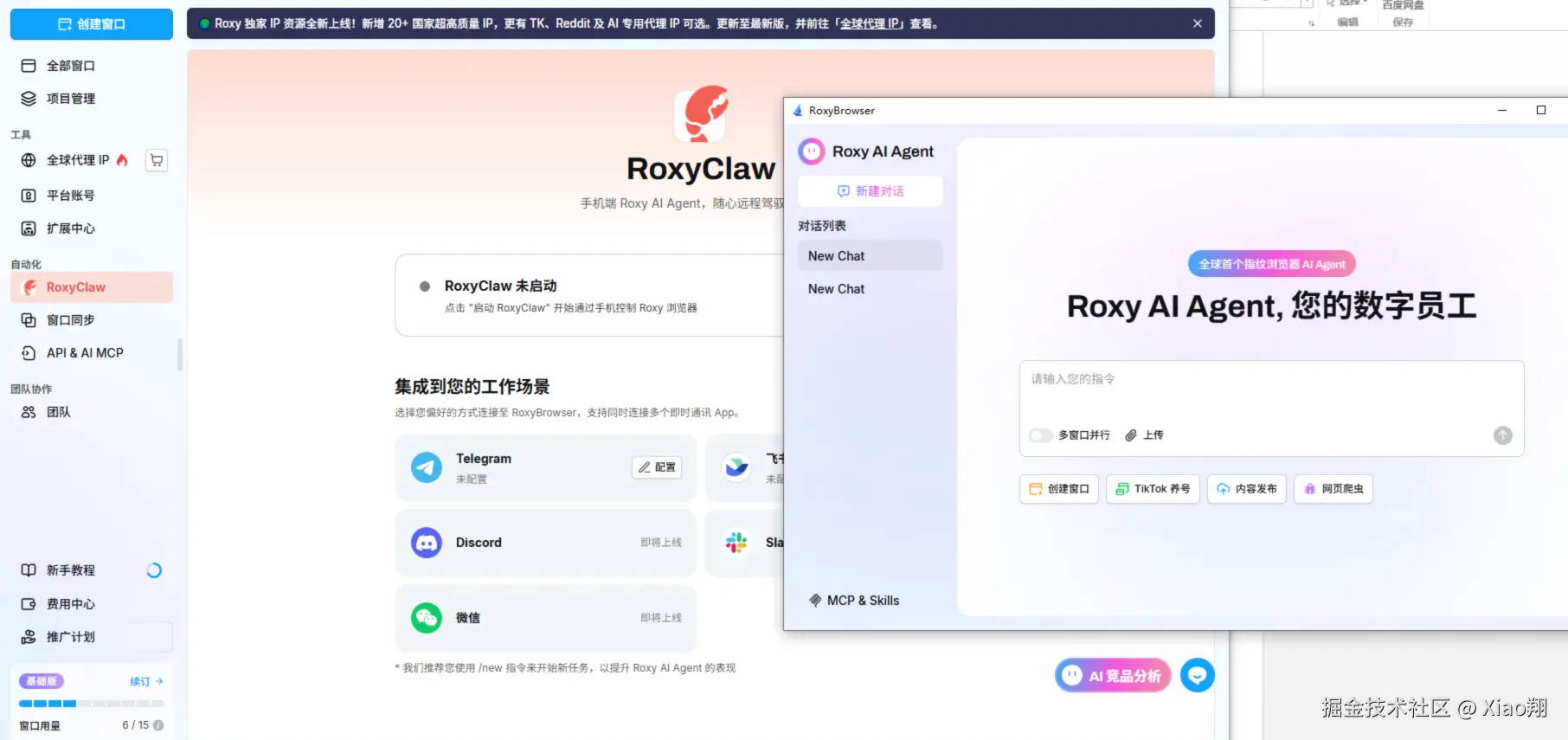This screenshot has width=1568, height=740.
Task: Click the 全球首个指纹浏览器 AI Agent badge
Action: click(x=1272, y=264)
